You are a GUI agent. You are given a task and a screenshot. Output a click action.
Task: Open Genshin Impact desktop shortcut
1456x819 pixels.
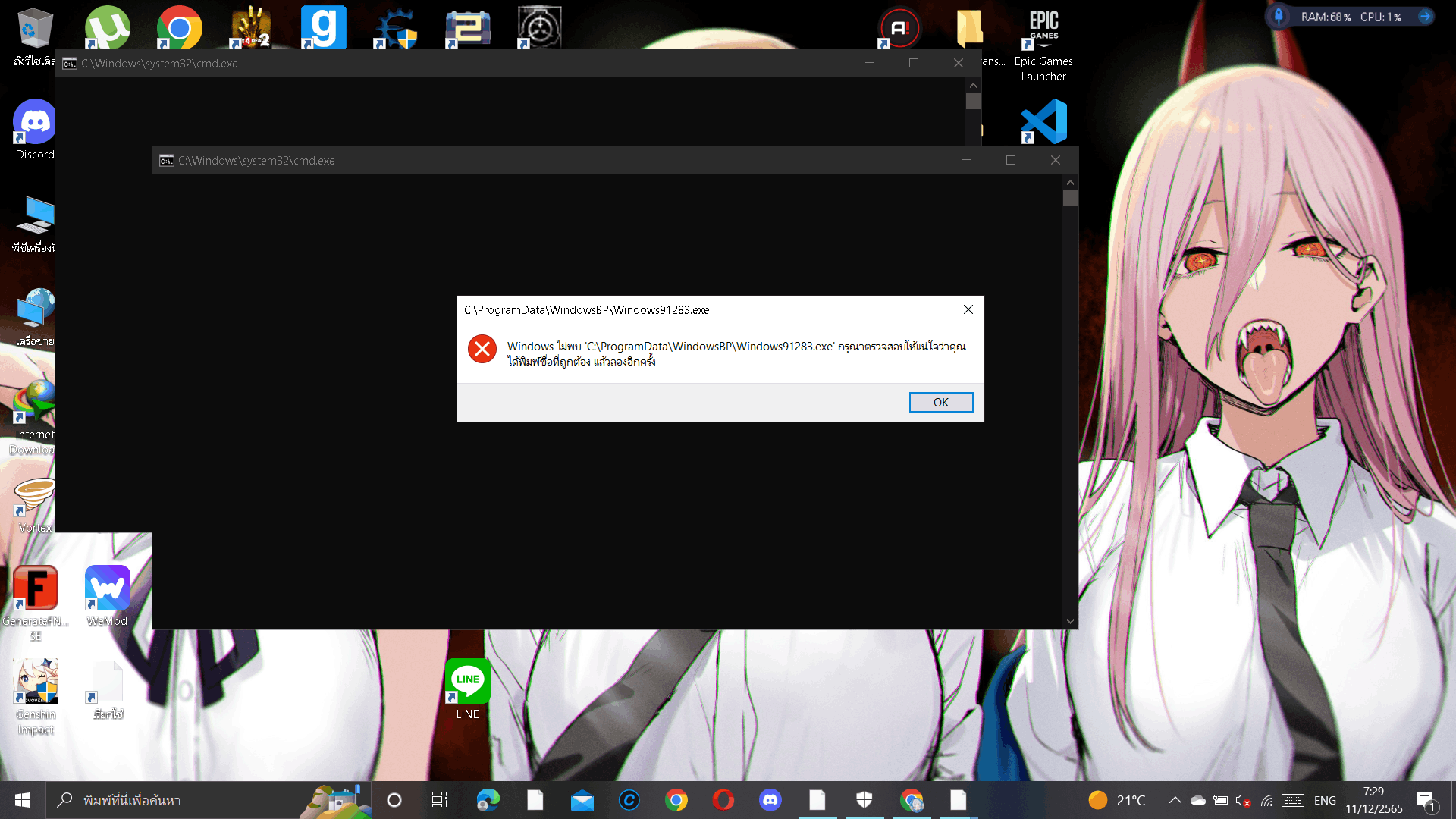tap(36, 681)
